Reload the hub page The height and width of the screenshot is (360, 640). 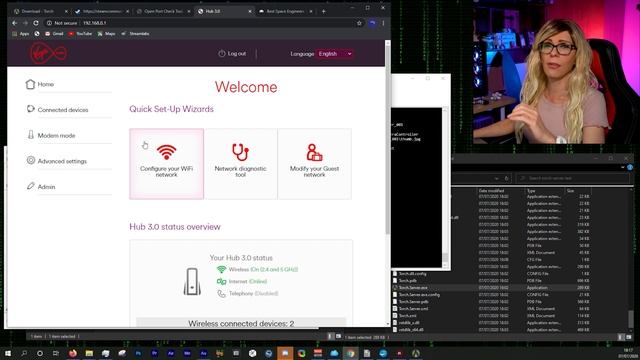coord(36,23)
